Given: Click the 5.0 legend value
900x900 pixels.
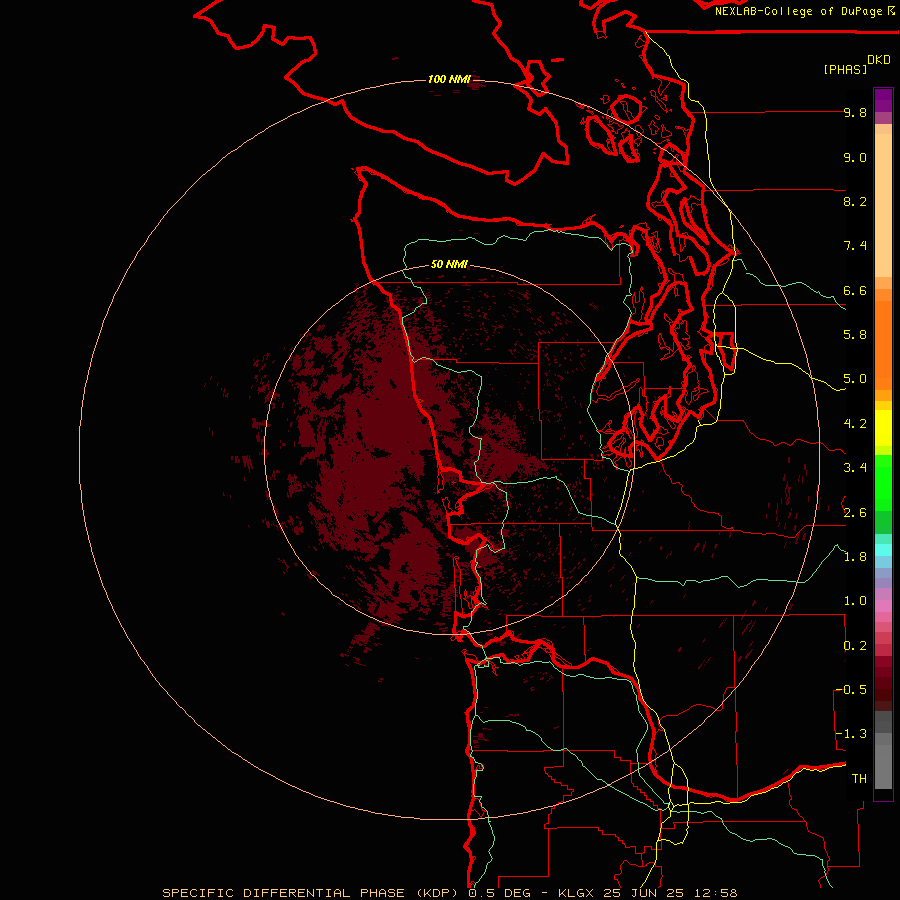Looking at the screenshot, I should click(855, 379).
